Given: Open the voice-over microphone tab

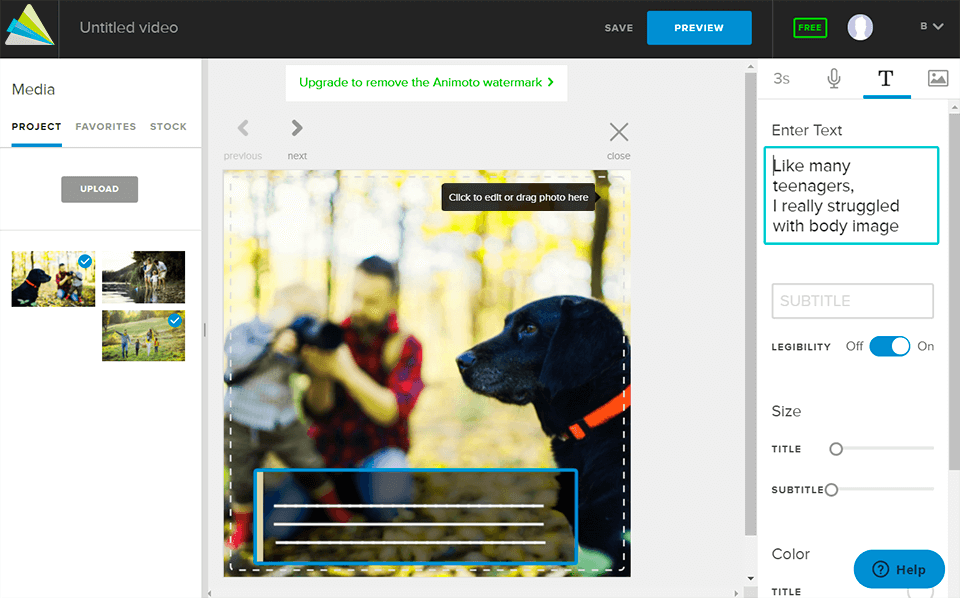Looking at the screenshot, I should pyautogui.click(x=834, y=78).
